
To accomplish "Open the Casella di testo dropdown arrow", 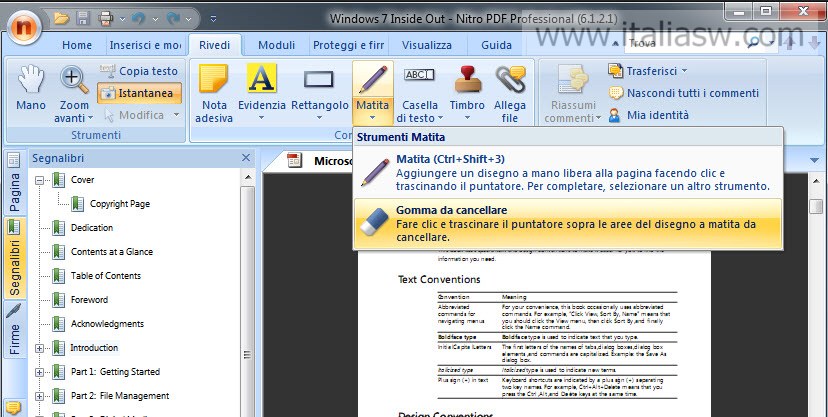I will [440, 118].
